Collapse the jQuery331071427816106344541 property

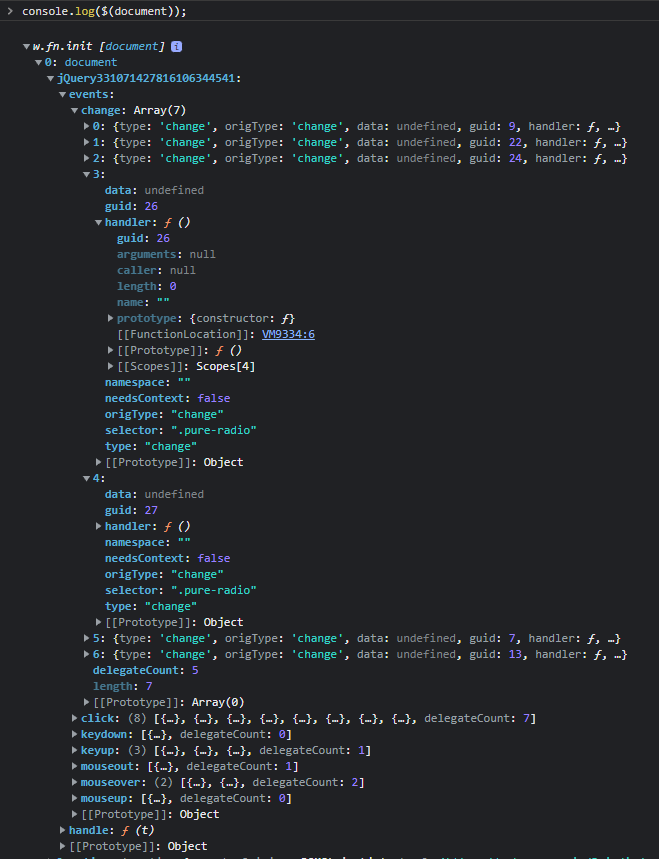[50, 78]
